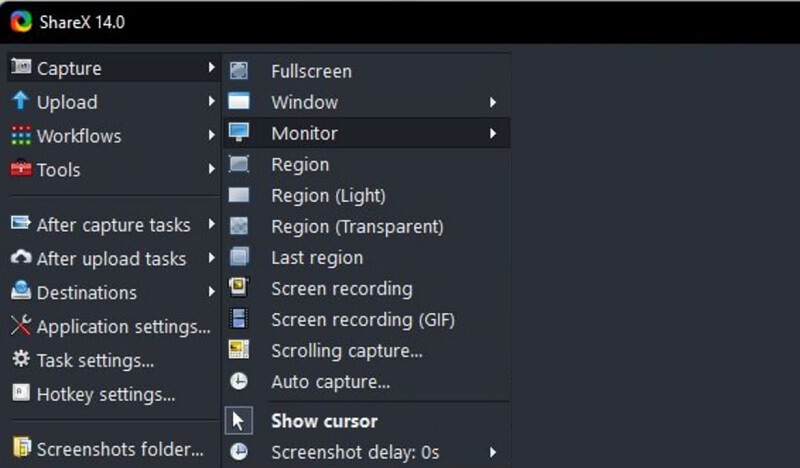Click the After capture tasks icon
The height and width of the screenshot is (468, 800).
pyautogui.click(x=21, y=223)
